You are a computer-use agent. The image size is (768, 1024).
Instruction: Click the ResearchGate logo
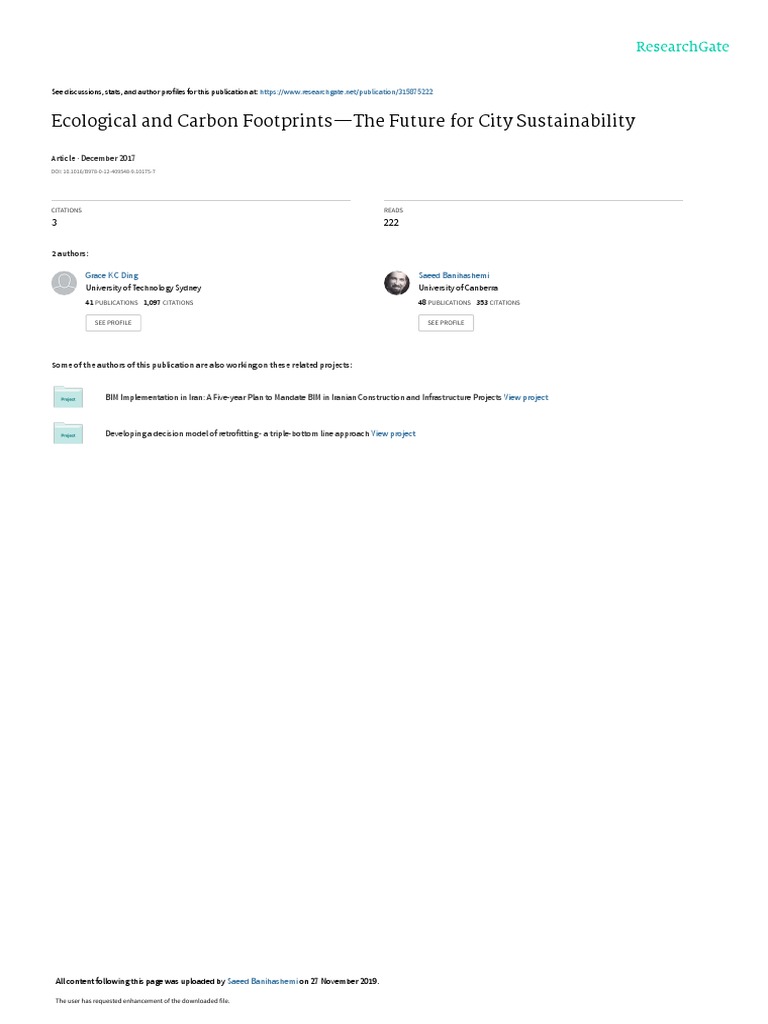pyautogui.click(x=682, y=47)
